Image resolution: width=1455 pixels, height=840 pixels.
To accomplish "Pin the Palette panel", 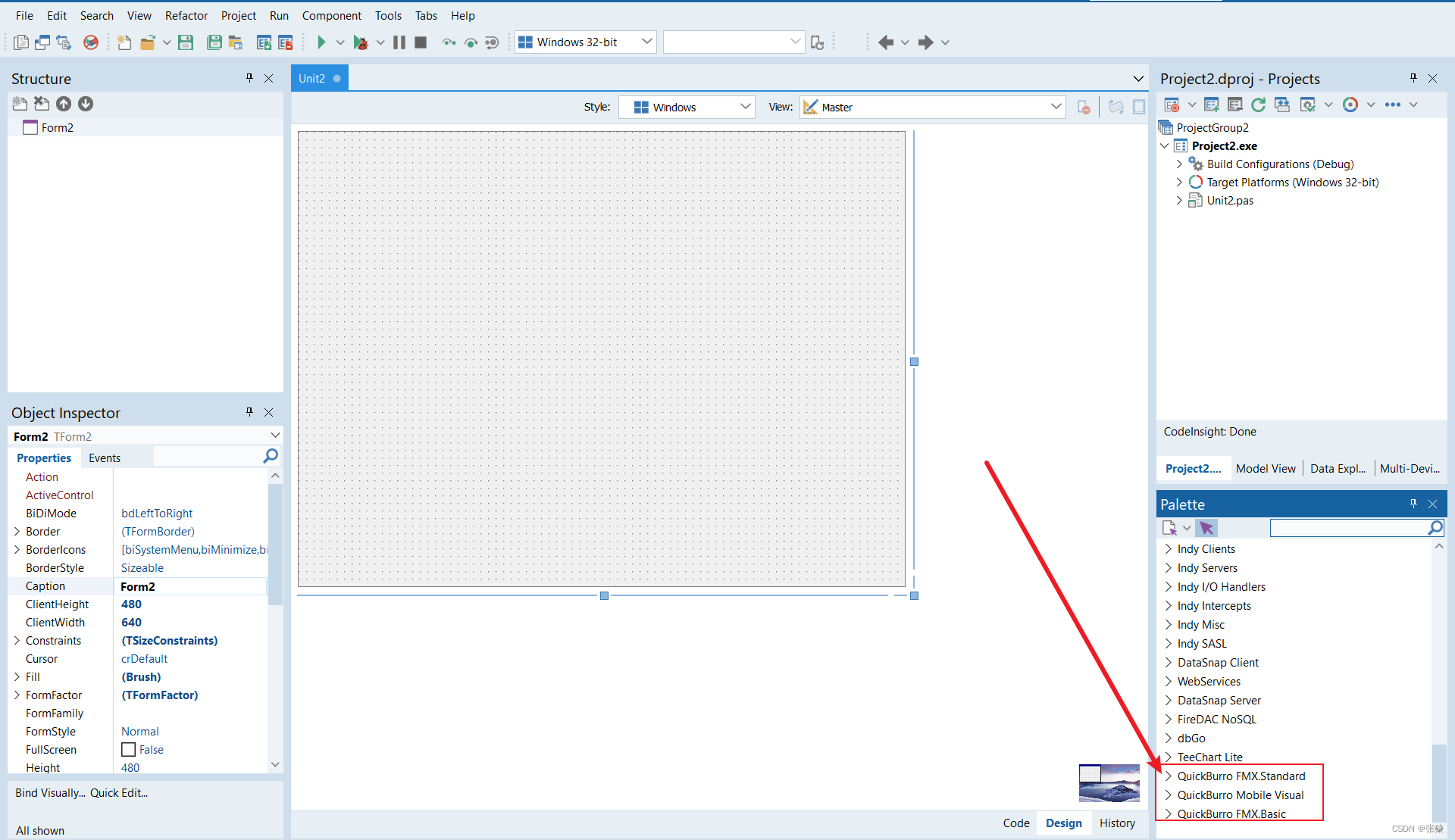I will pos(1413,504).
